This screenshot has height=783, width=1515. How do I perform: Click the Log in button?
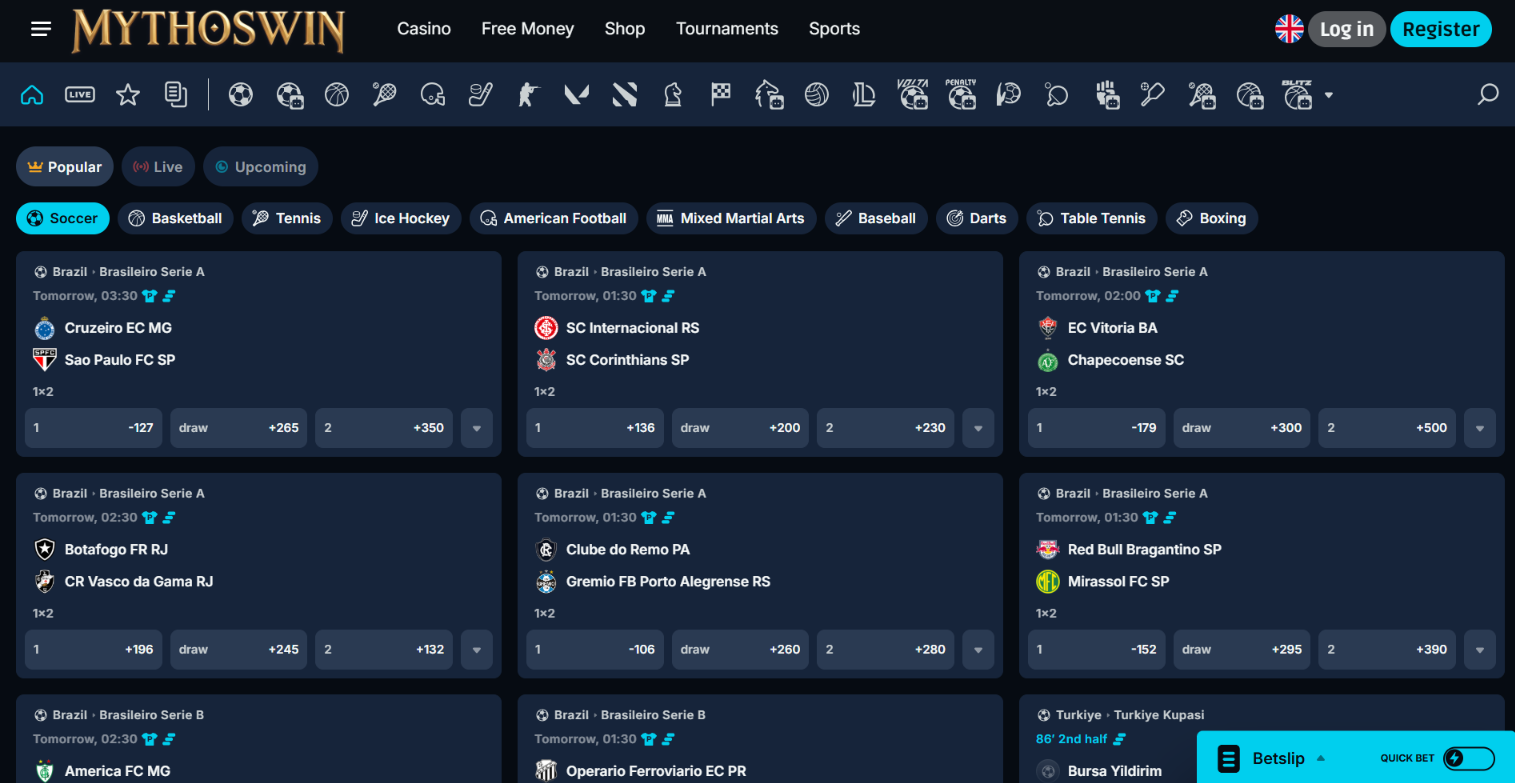pyautogui.click(x=1347, y=29)
